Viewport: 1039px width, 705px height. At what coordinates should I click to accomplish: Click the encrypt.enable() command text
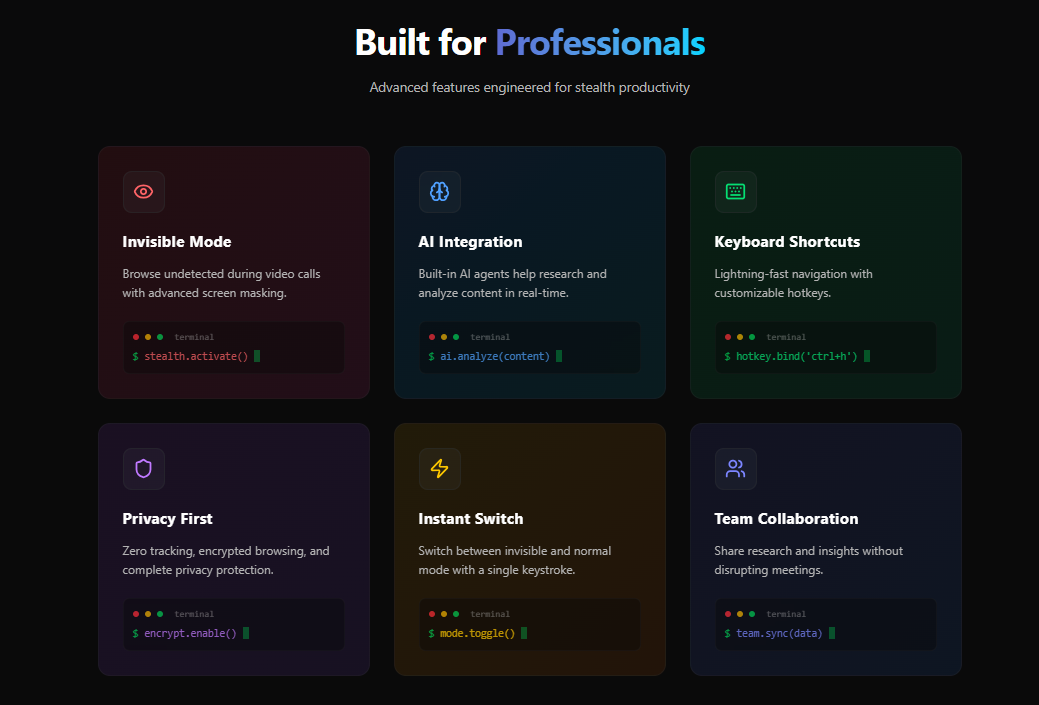point(190,633)
